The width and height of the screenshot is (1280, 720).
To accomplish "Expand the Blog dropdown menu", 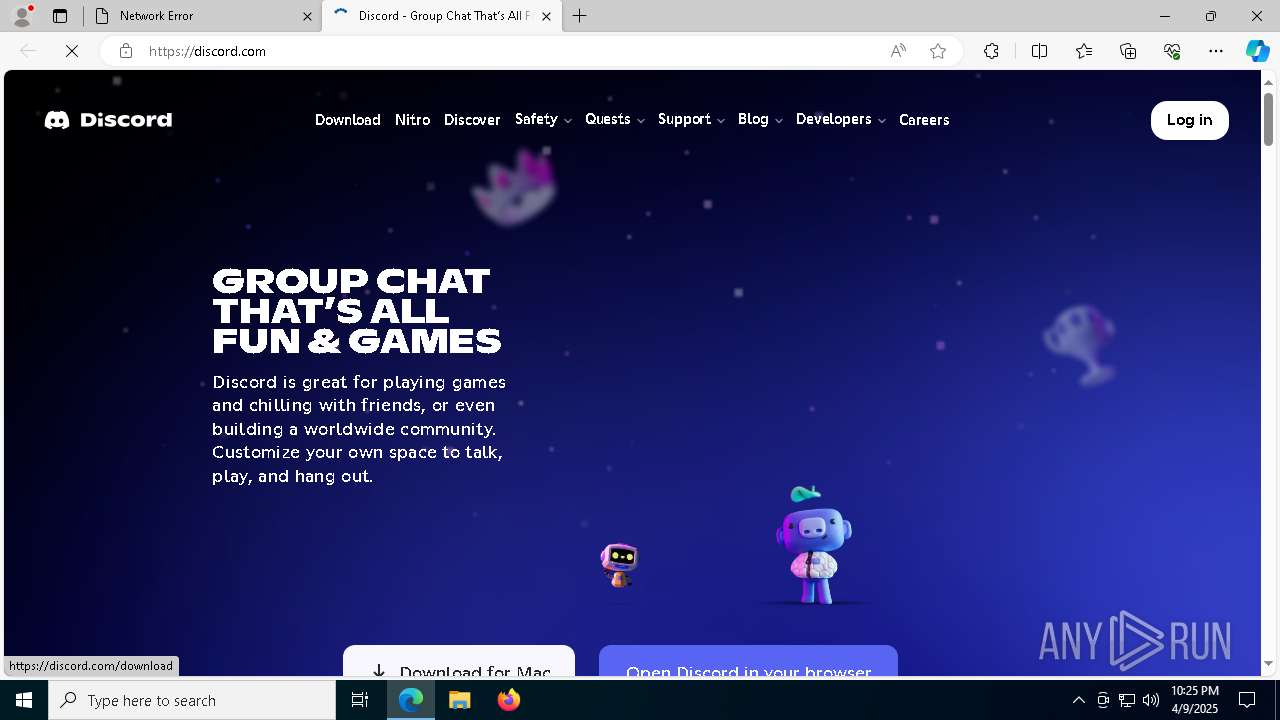I will [x=760, y=119].
